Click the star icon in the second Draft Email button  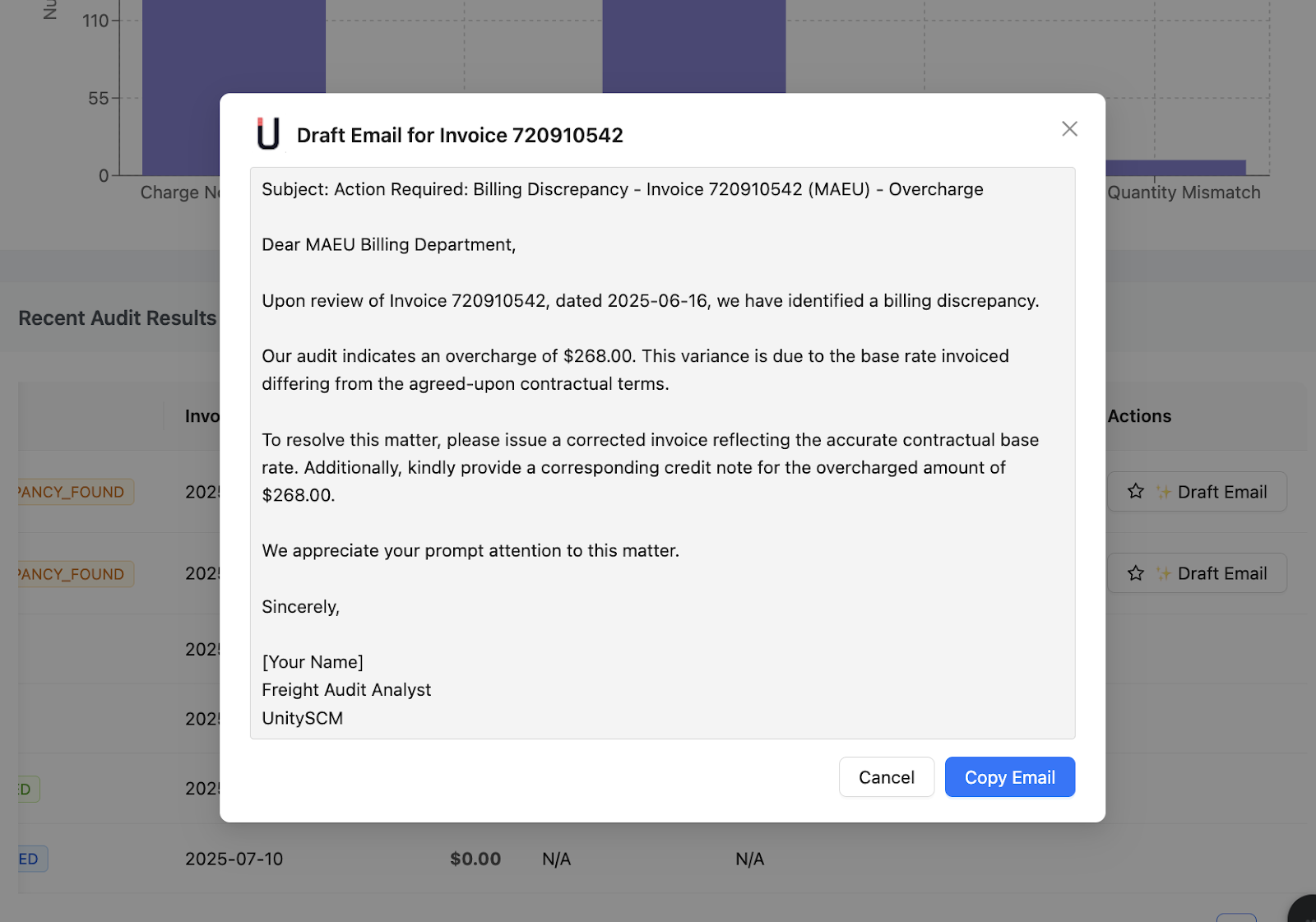pyautogui.click(x=1136, y=573)
